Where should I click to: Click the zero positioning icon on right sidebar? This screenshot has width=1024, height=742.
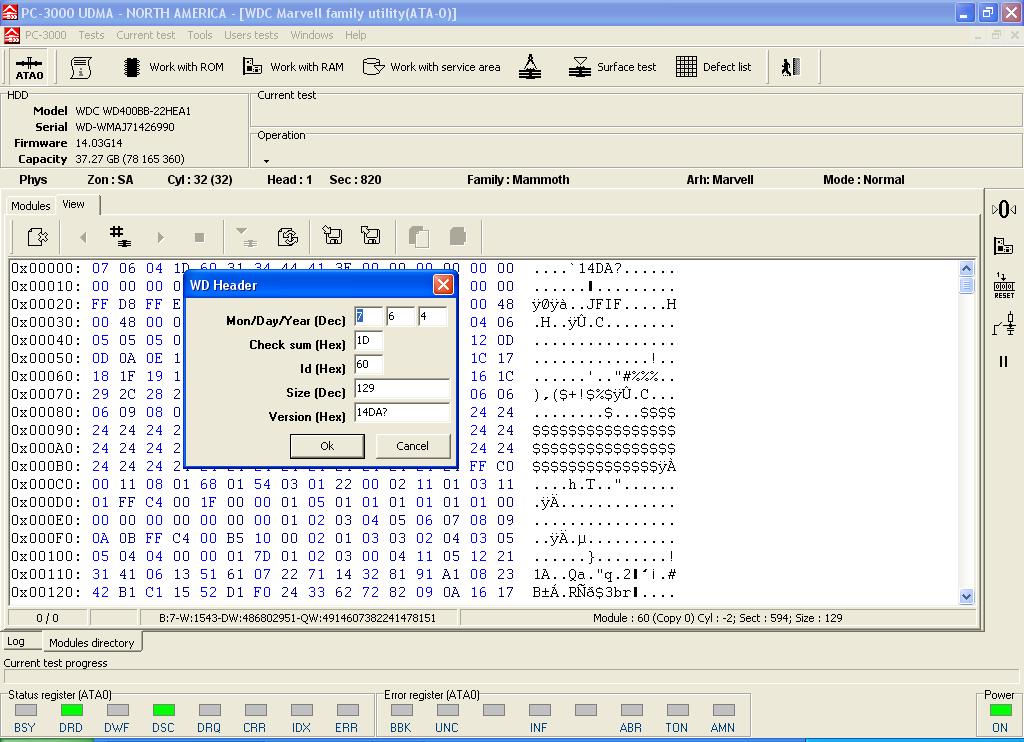point(1004,210)
